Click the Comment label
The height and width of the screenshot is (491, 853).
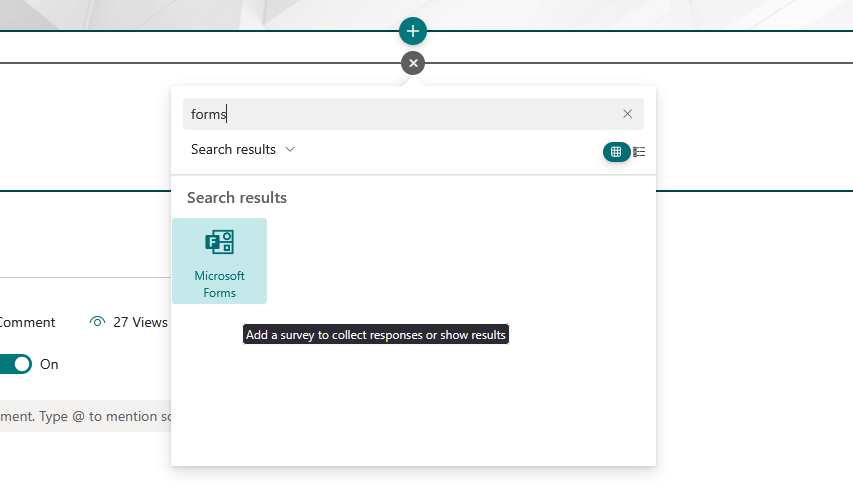tap(27, 322)
